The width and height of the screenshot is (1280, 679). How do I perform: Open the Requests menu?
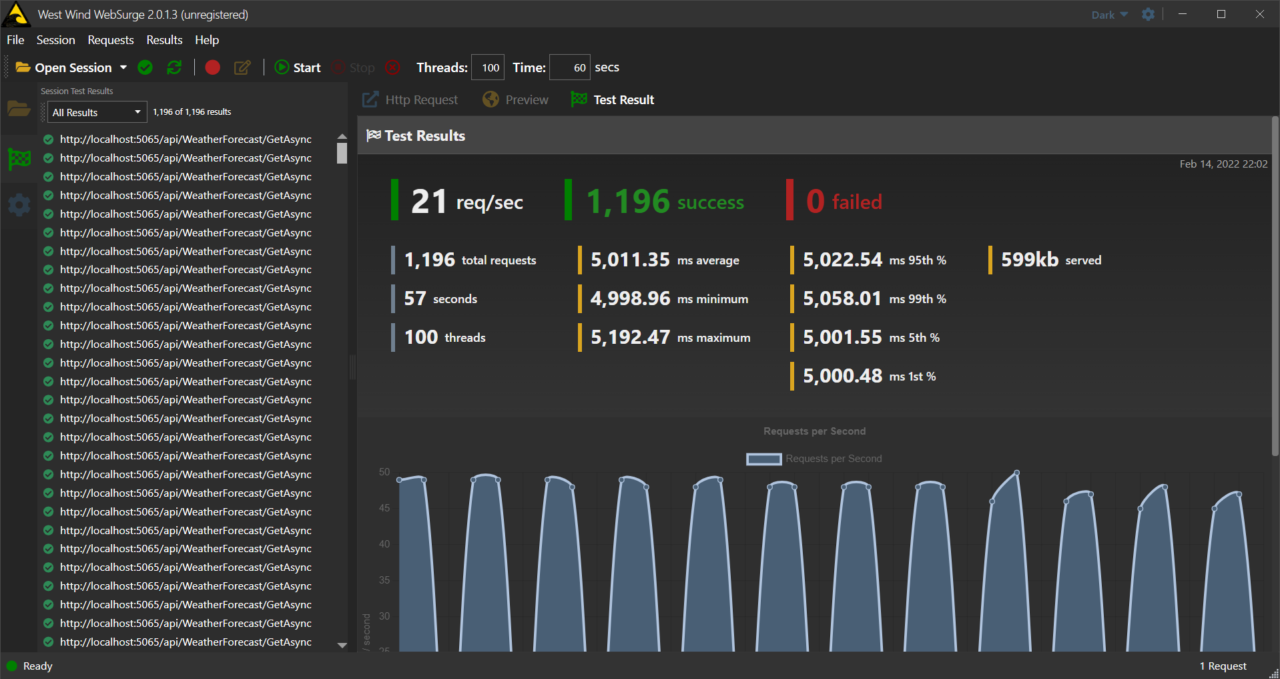[x=110, y=40]
